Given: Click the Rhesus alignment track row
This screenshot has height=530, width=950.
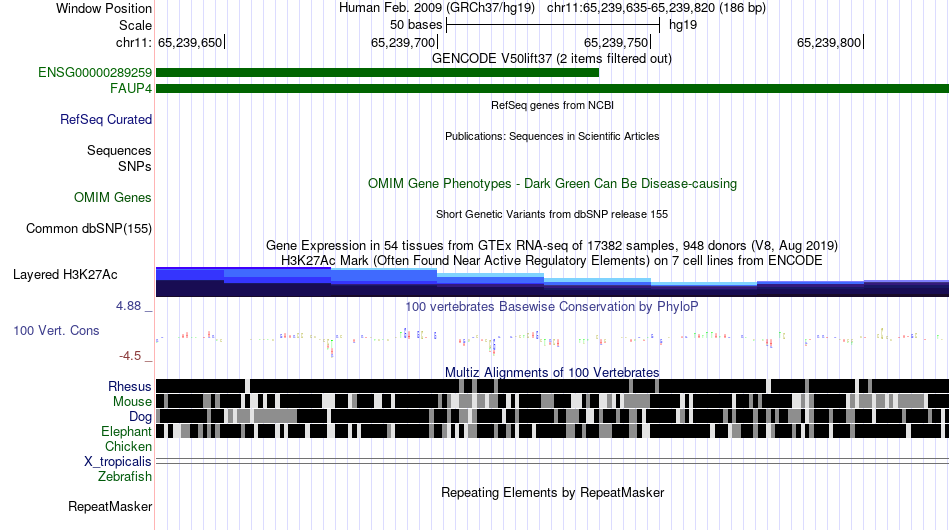Looking at the screenshot, I should click(x=553, y=386).
